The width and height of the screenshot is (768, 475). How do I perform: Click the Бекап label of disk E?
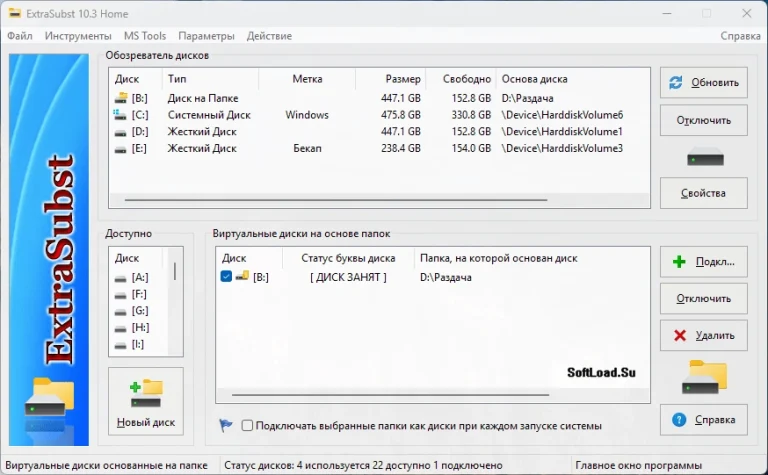tap(307, 148)
